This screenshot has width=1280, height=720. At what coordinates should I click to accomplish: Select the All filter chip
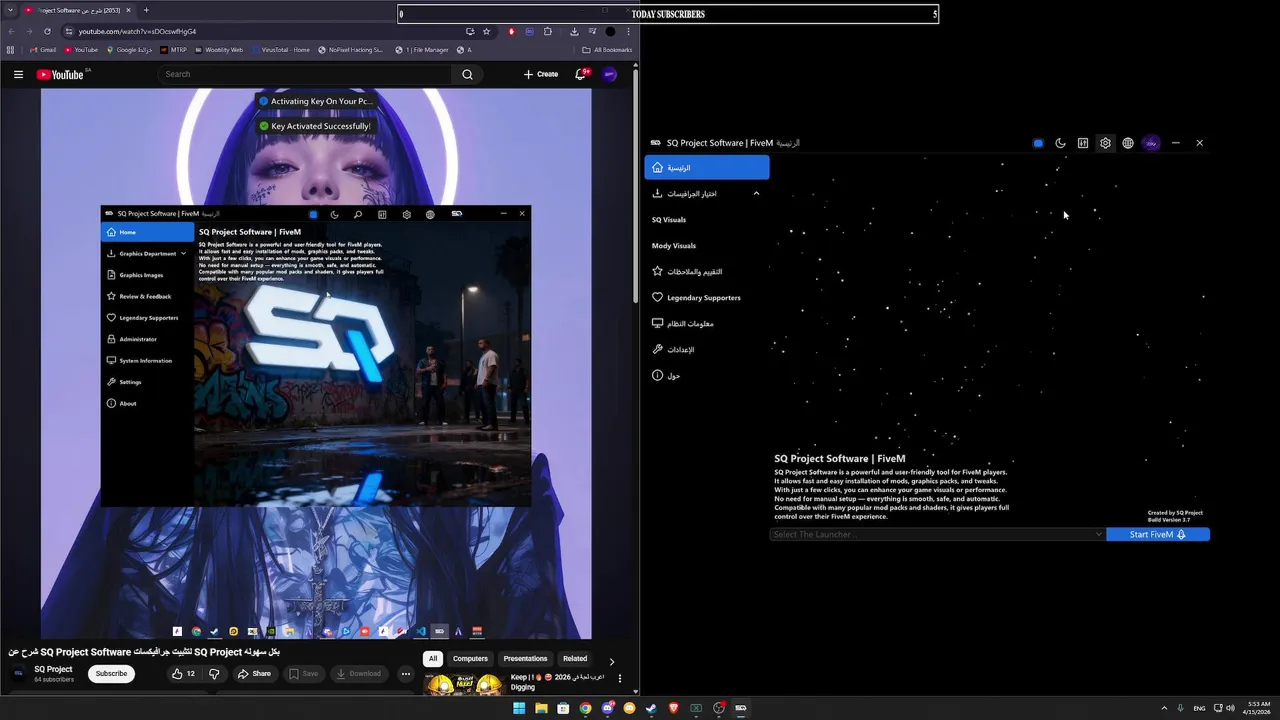pos(433,659)
